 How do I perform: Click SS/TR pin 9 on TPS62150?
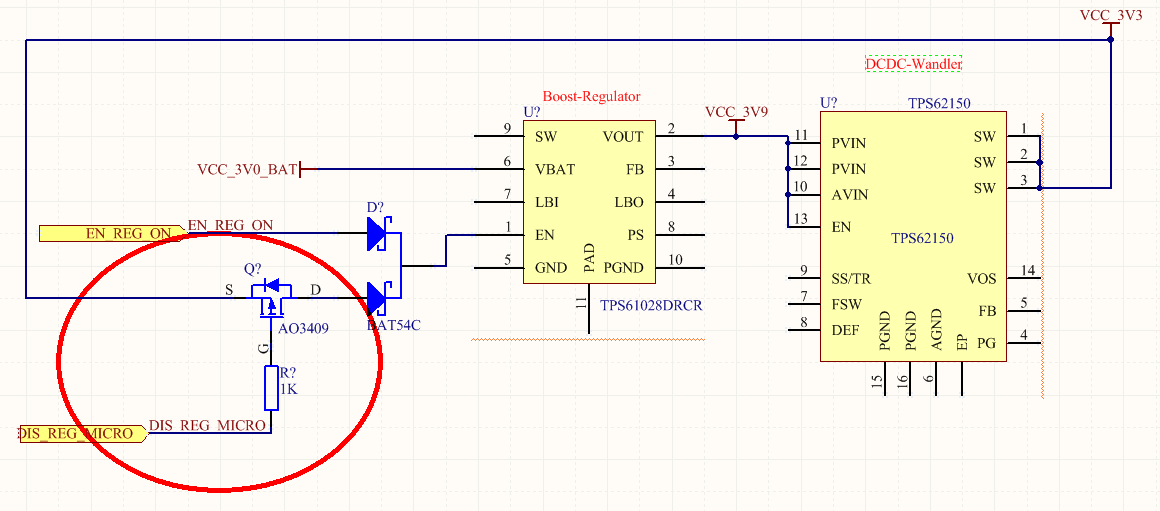803,278
